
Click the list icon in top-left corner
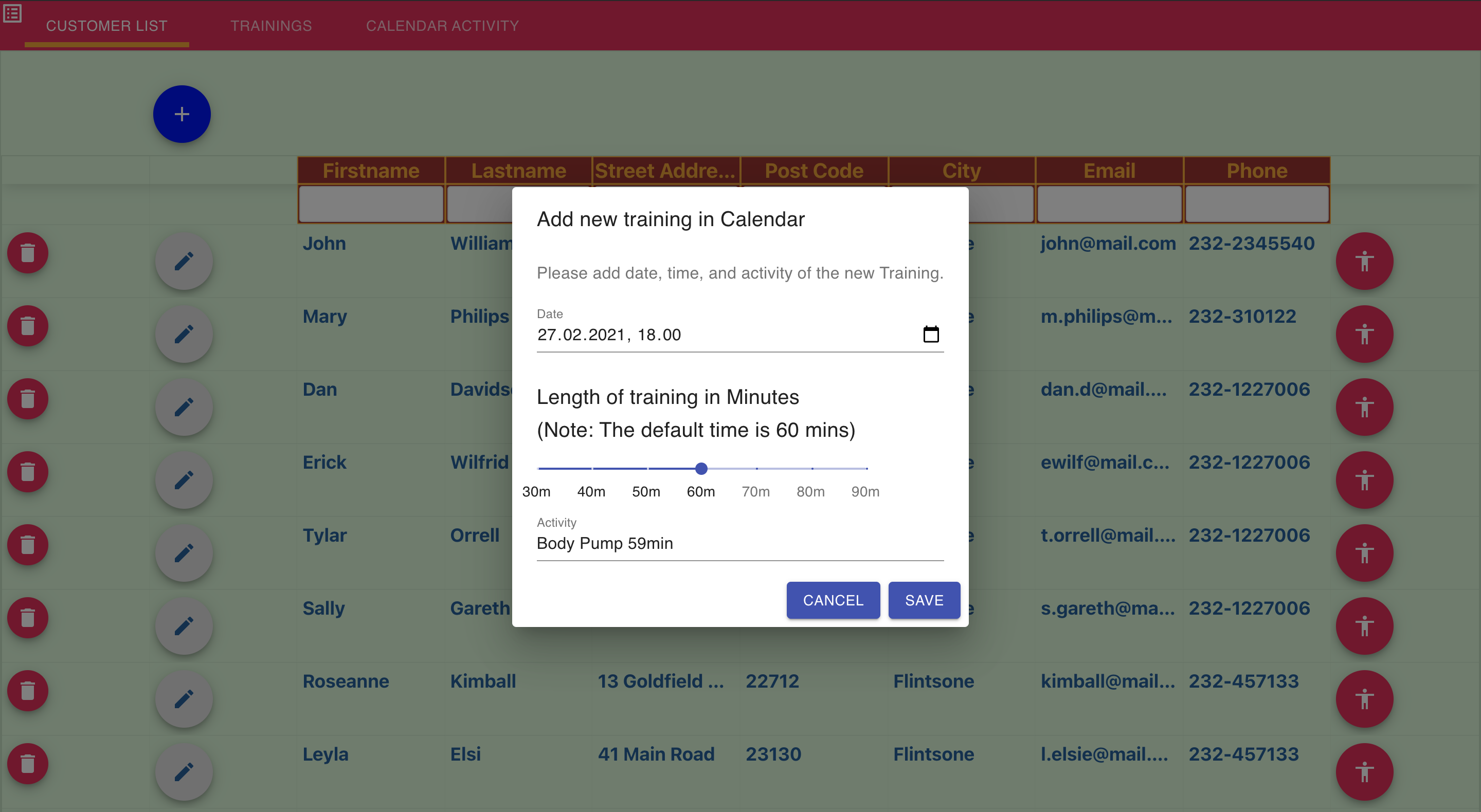[x=13, y=13]
